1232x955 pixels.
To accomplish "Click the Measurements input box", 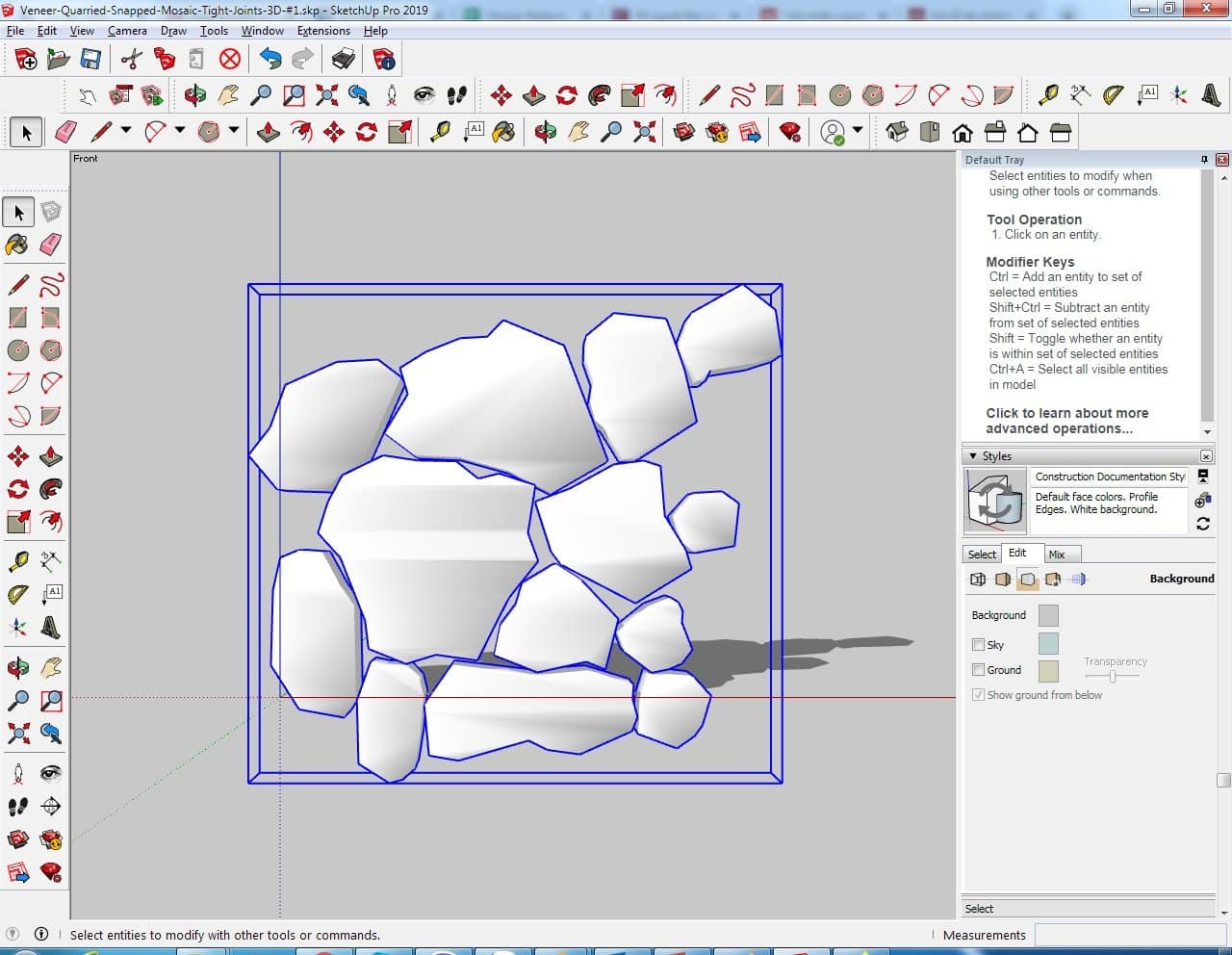I will click(1129, 935).
